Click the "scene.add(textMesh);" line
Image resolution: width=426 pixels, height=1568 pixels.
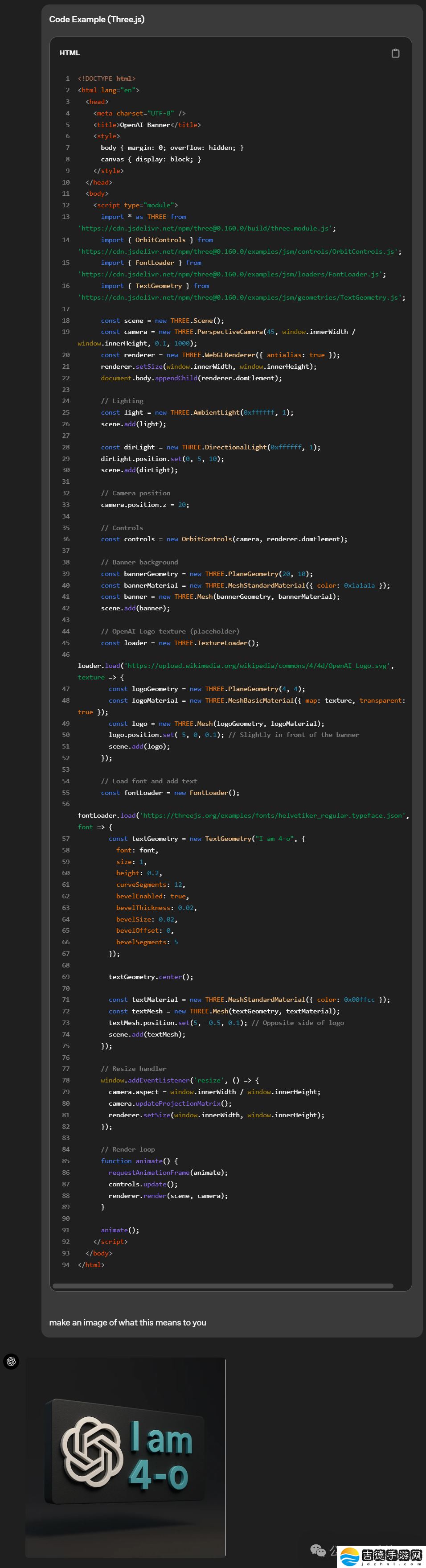point(147,1034)
